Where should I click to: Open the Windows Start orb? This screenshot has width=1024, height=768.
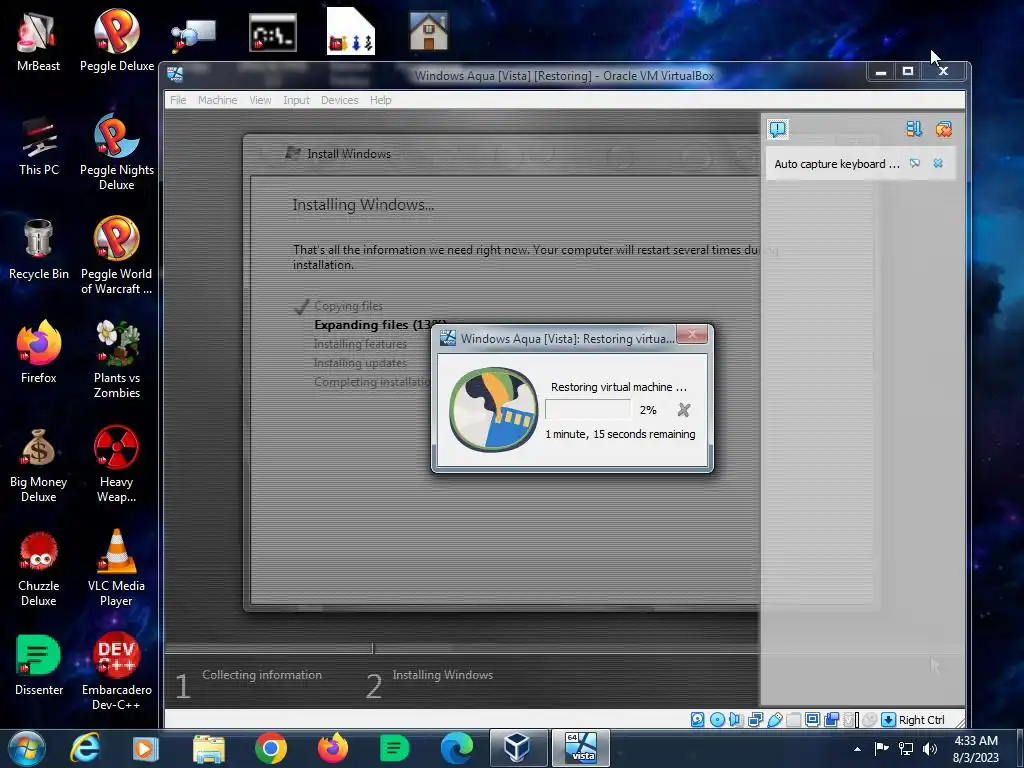27,748
